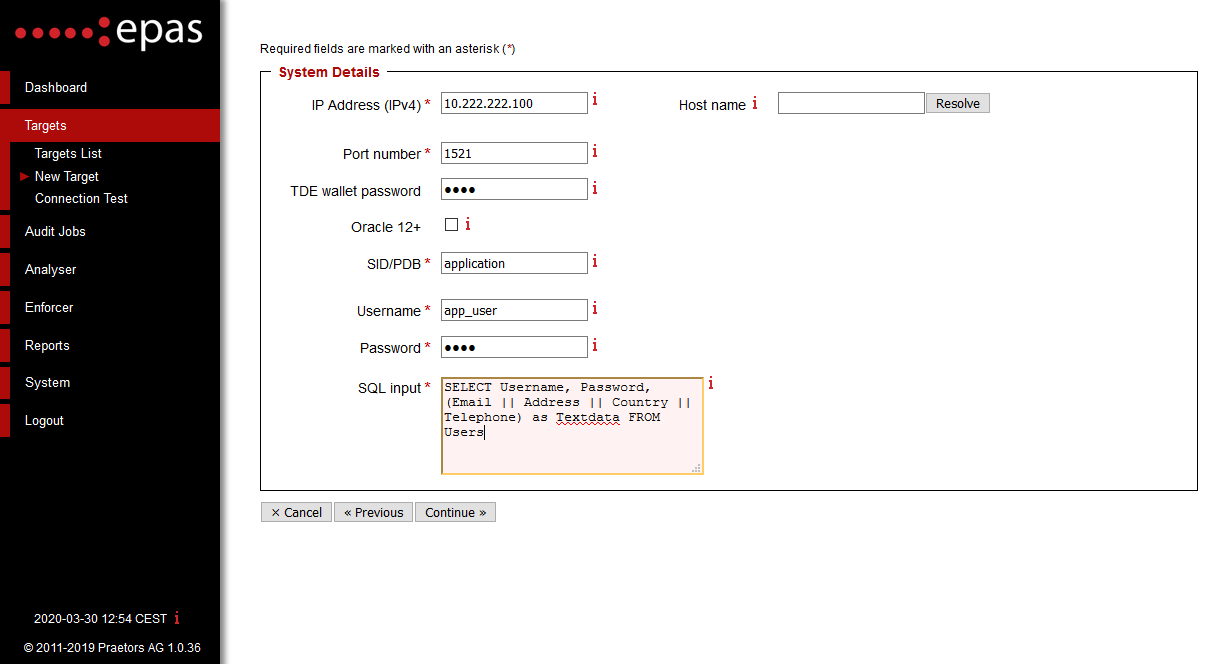Image resolution: width=1217 pixels, height=664 pixels.
Task: Click the Previous button
Action: [373, 512]
